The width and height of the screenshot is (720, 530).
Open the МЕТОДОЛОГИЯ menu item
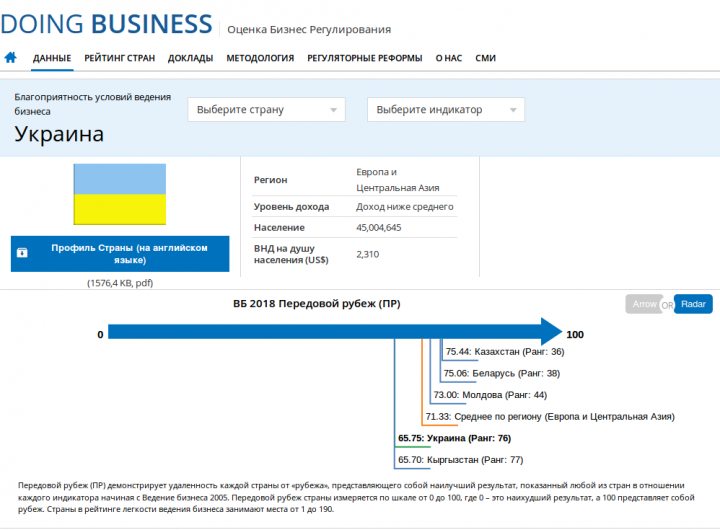(x=260, y=58)
